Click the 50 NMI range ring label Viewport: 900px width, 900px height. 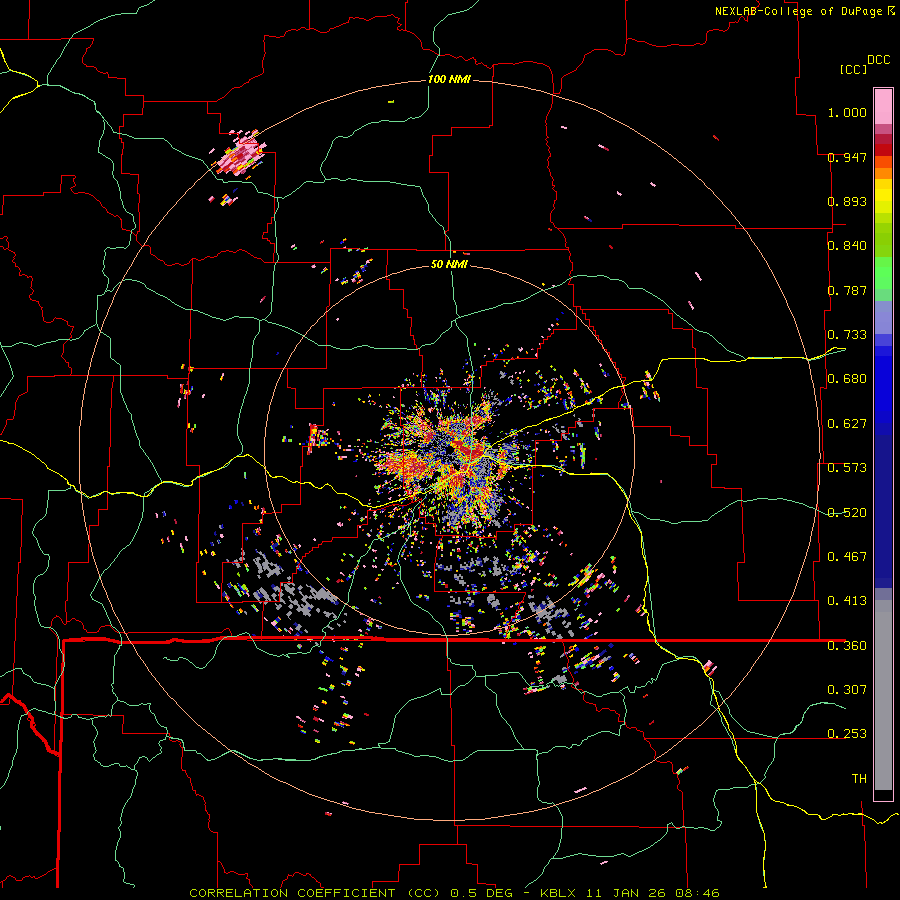pos(449,264)
